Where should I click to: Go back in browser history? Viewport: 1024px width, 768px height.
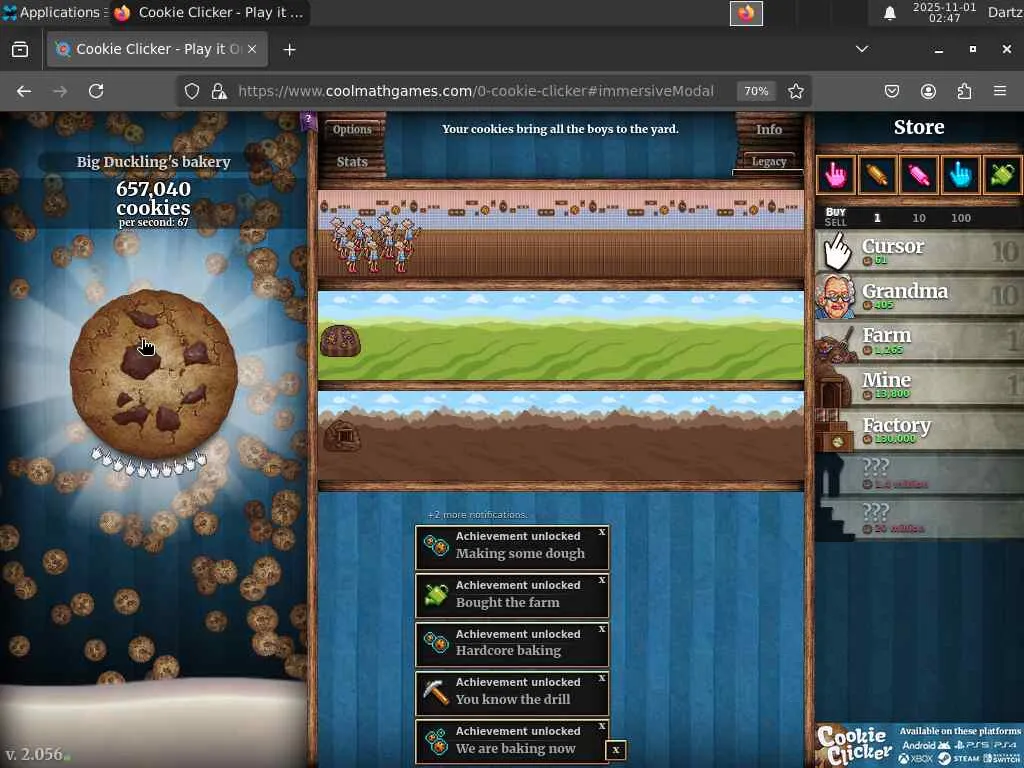(24, 91)
